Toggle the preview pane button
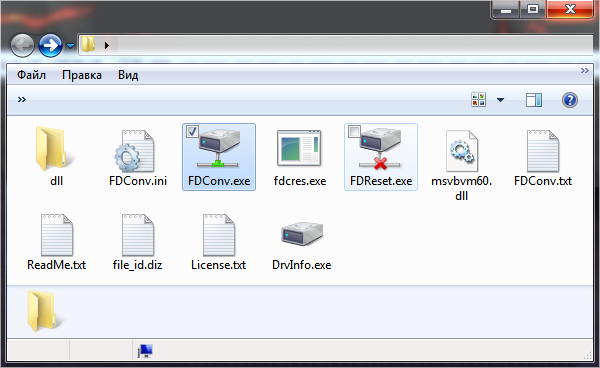Viewport: 600px width, 368px height. coord(533,100)
